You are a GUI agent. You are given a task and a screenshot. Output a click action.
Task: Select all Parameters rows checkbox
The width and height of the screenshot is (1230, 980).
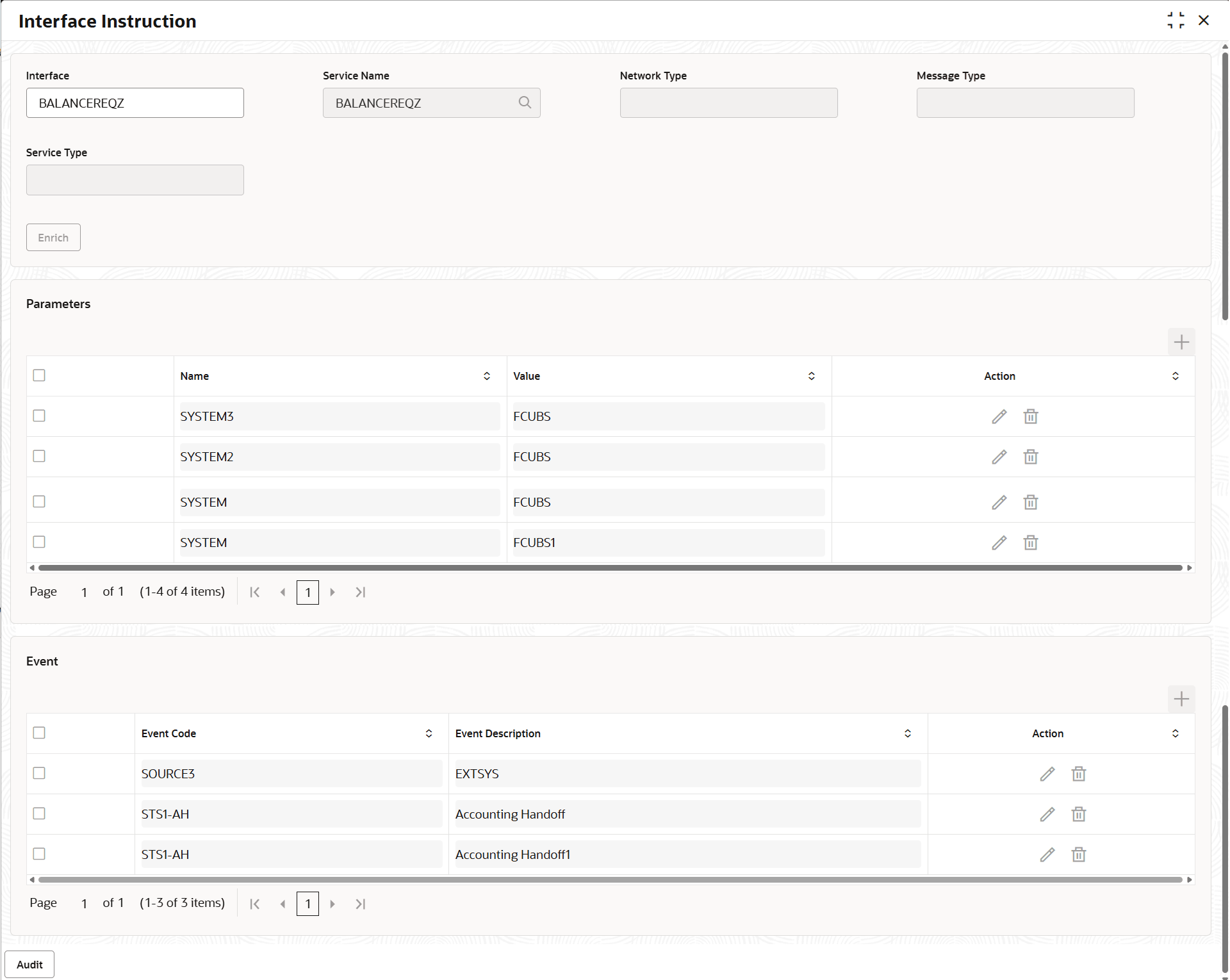point(39,375)
